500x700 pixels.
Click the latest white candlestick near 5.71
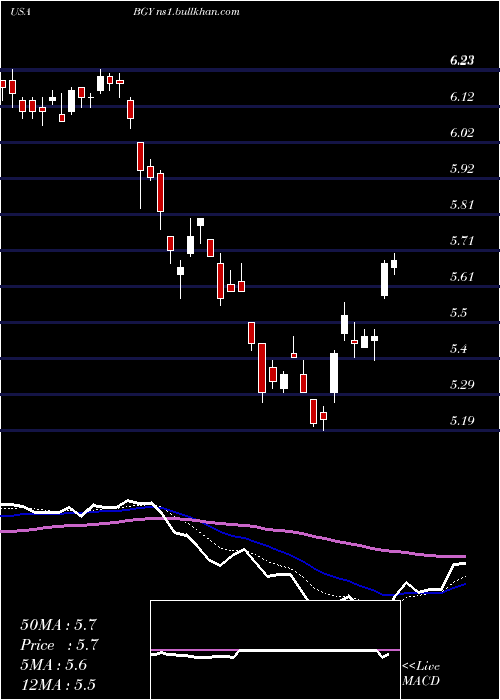click(x=394, y=264)
